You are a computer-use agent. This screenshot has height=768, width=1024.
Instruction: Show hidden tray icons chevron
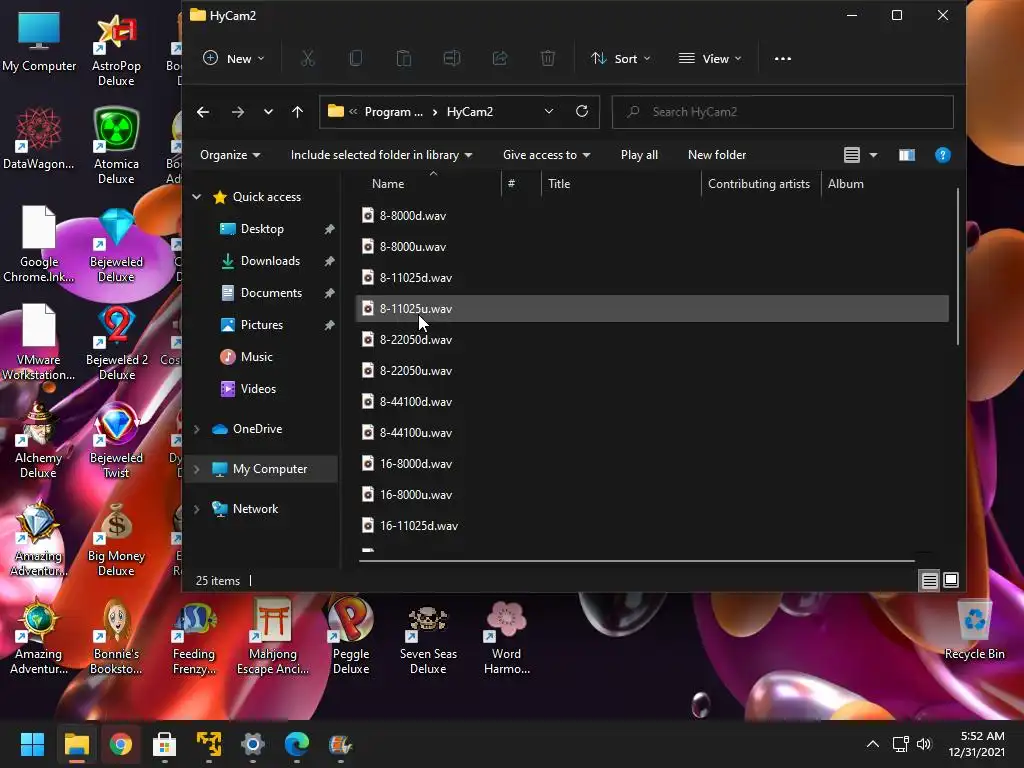tap(872, 744)
